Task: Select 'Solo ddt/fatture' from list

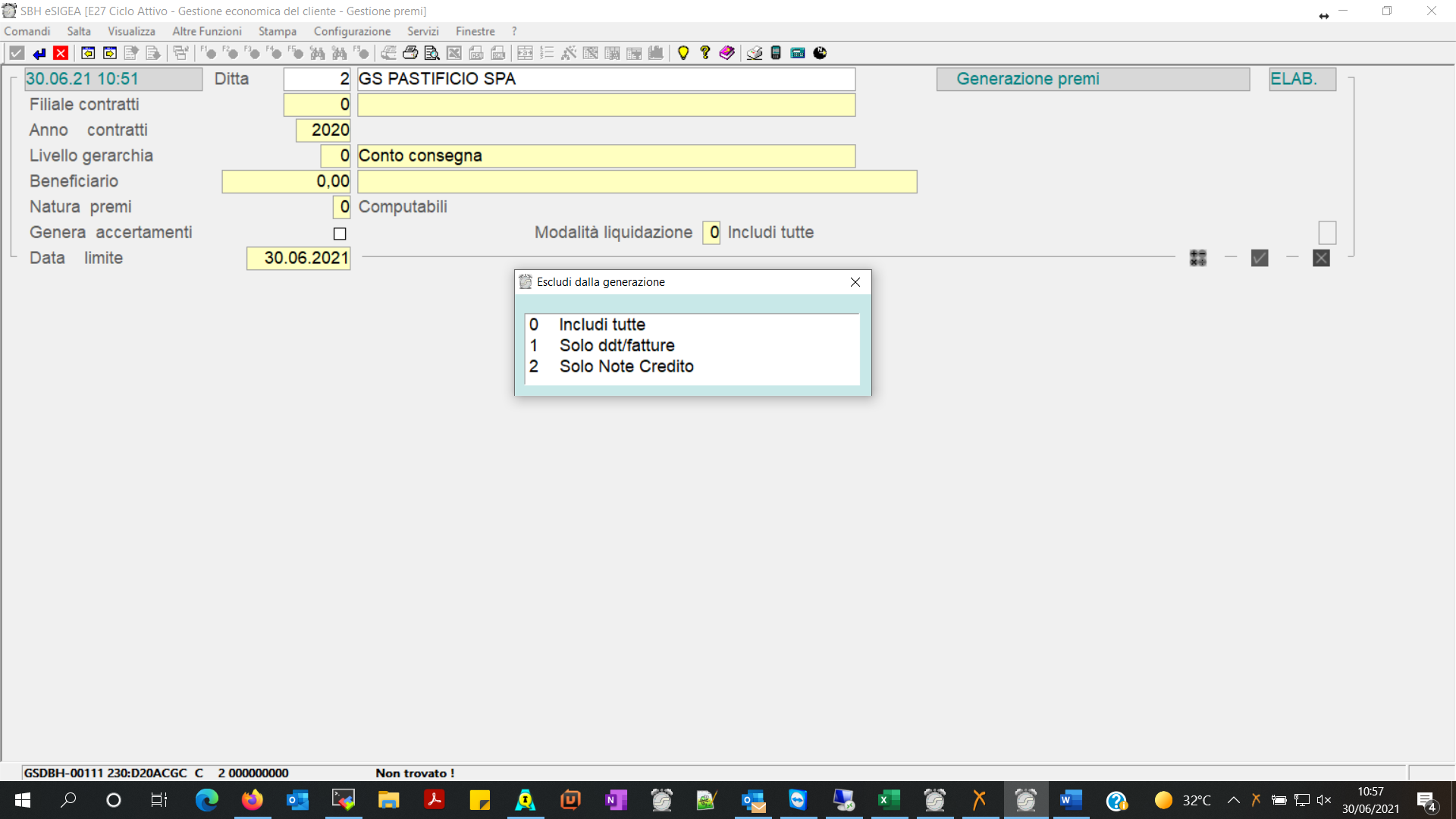Action: point(617,346)
